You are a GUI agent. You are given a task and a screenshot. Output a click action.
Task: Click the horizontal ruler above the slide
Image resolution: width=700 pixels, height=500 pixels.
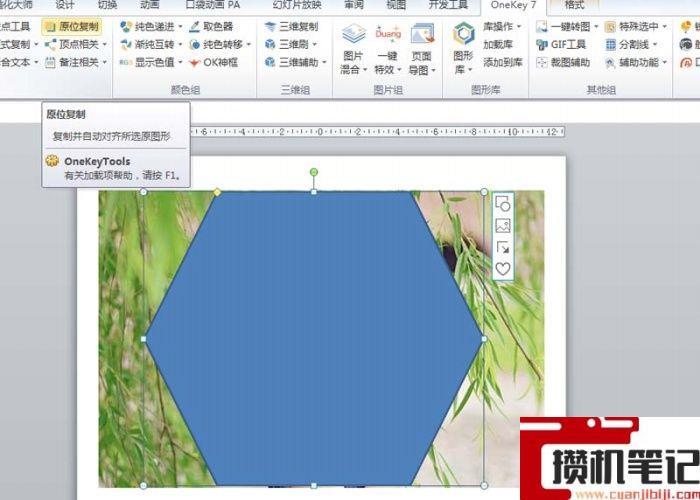(x=378, y=132)
